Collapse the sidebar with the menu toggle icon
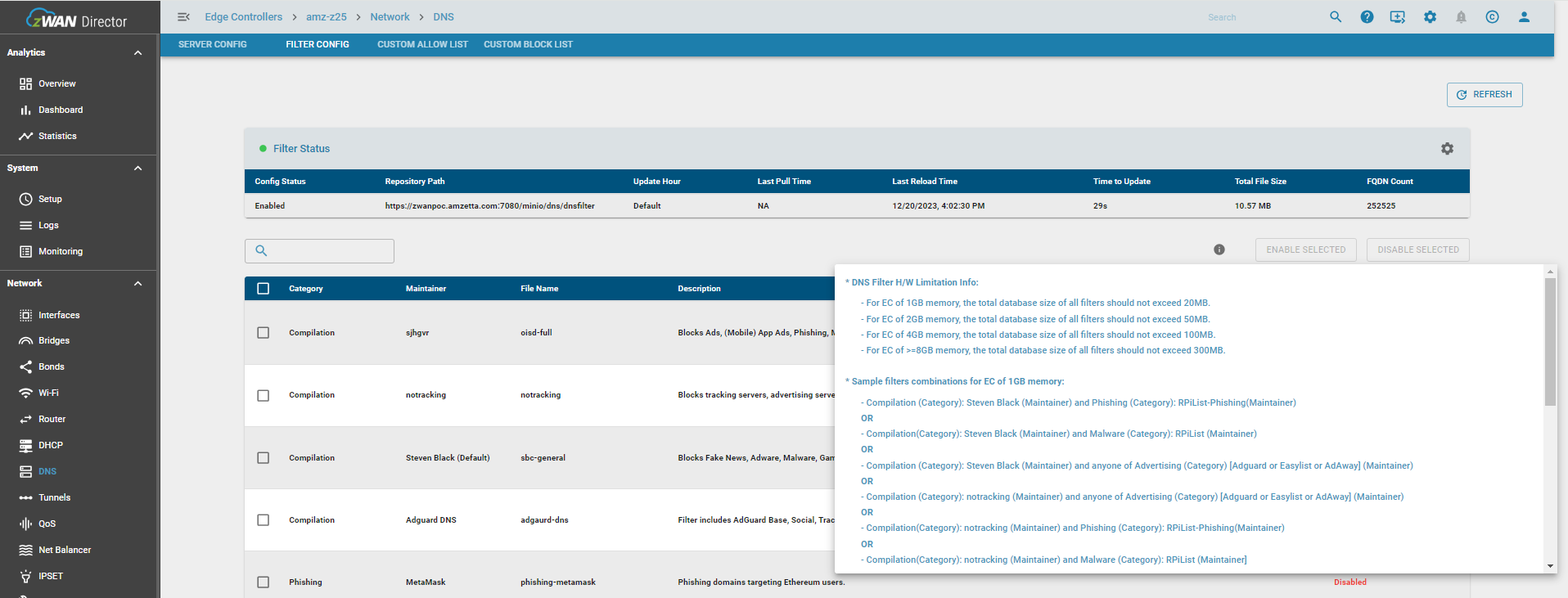1568x598 pixels. (x=183, y=16)
